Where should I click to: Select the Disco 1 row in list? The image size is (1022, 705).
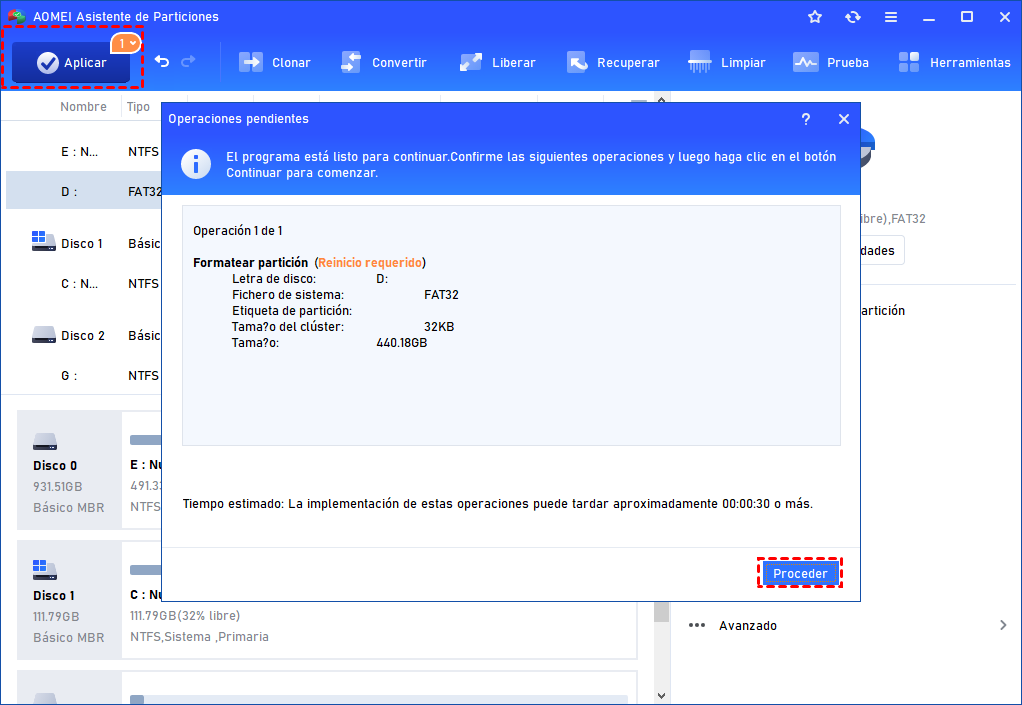82,243
